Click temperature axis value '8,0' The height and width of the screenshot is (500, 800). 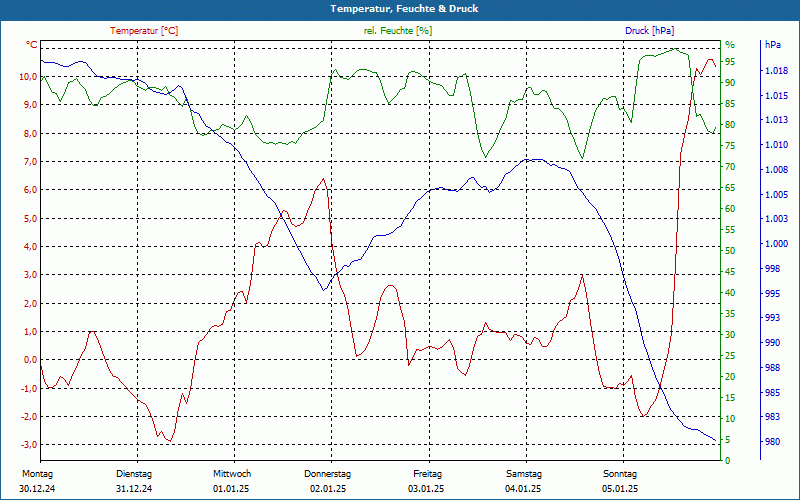pos(30,133)
